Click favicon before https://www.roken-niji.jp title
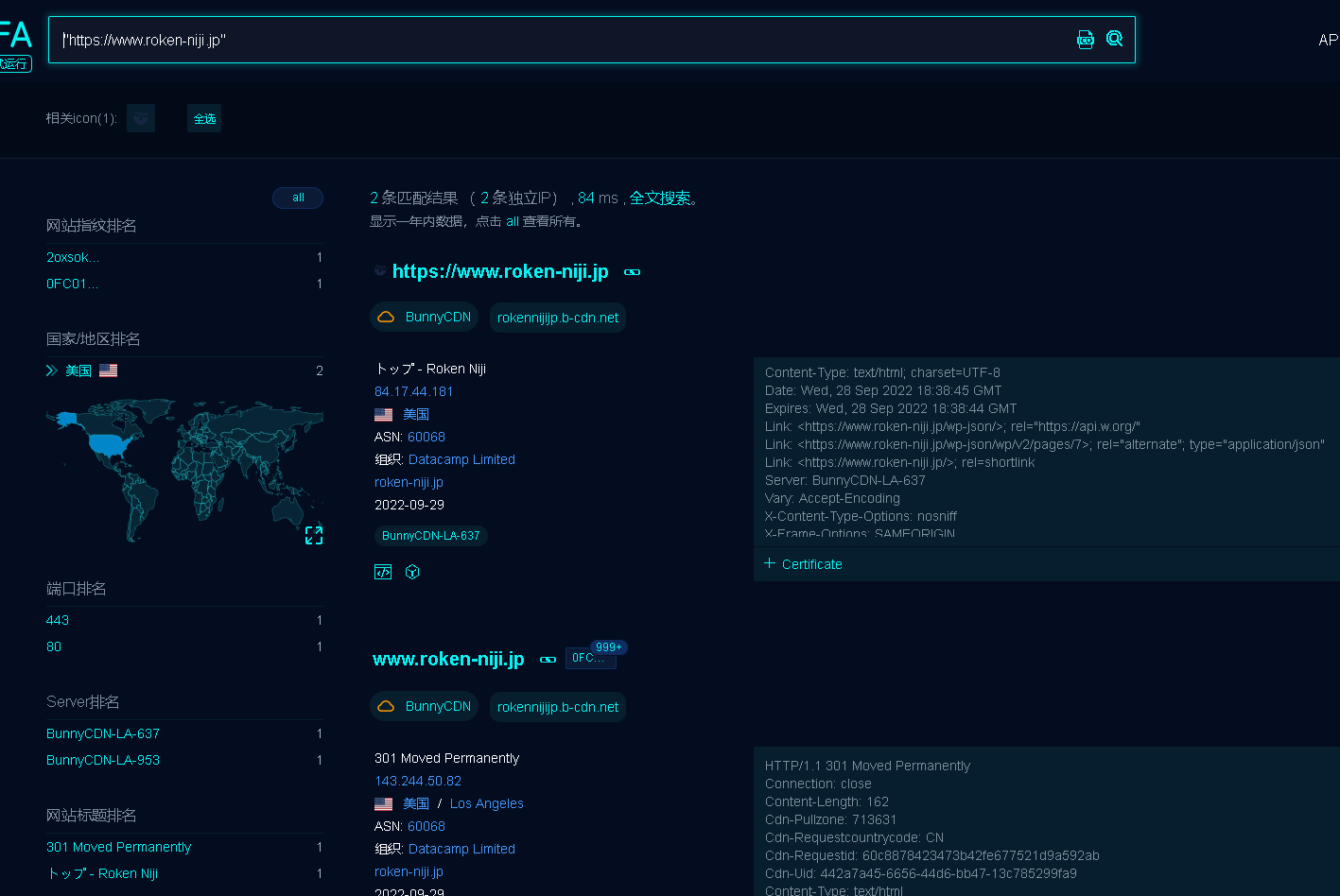This screenshot has height=896, width=1340. coord(380,270)
